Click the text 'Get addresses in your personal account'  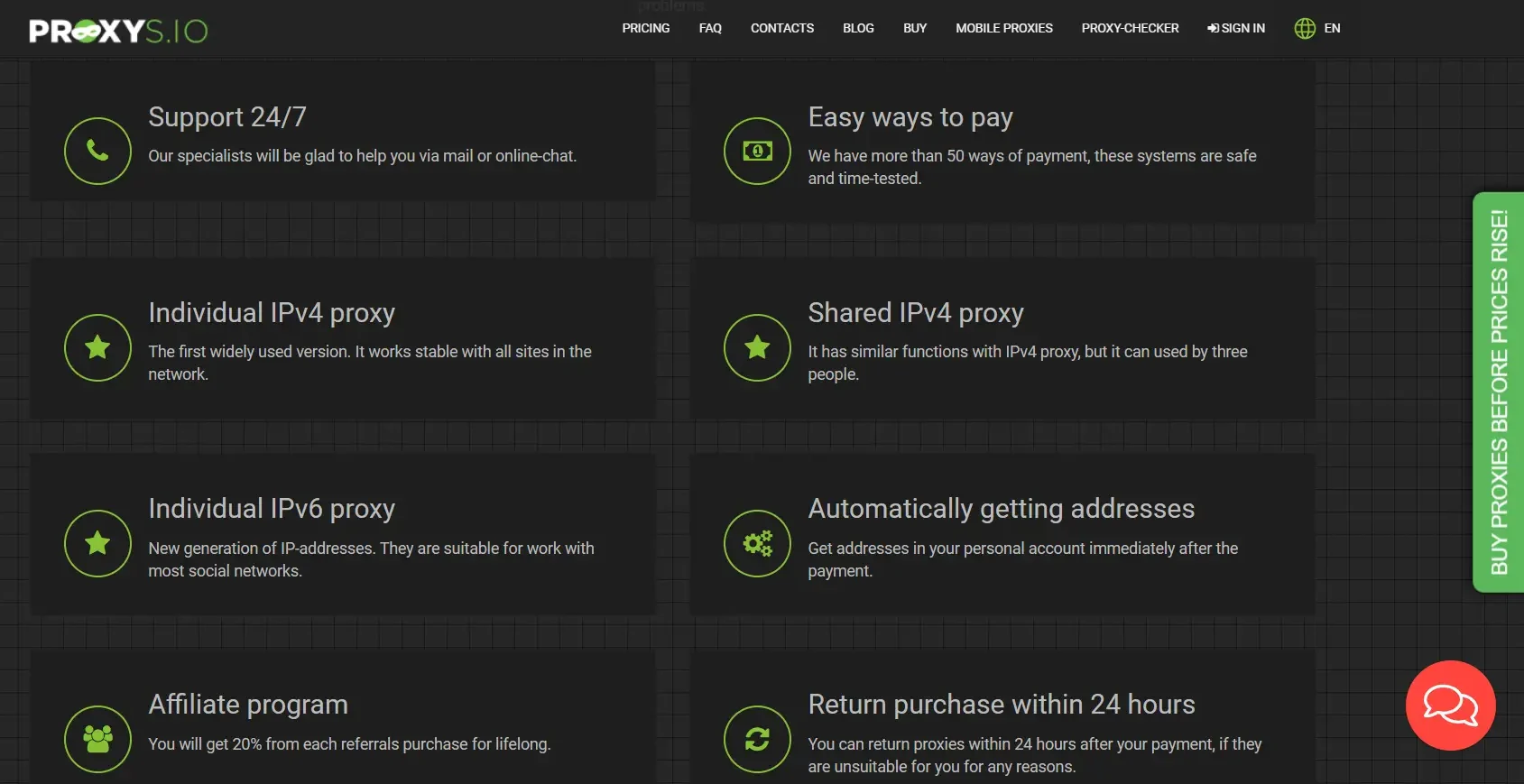(x=1023, y=559)
